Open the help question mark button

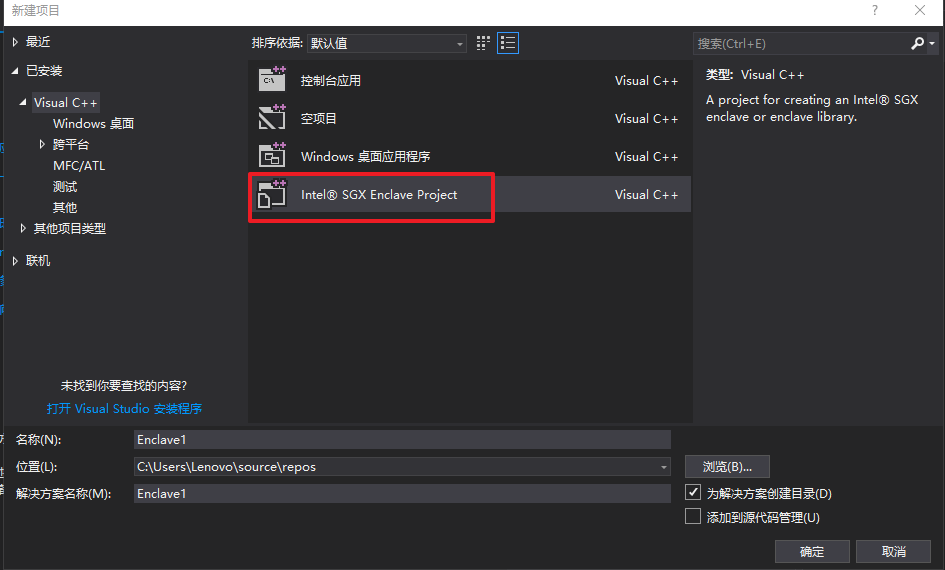tap(874, 10)
